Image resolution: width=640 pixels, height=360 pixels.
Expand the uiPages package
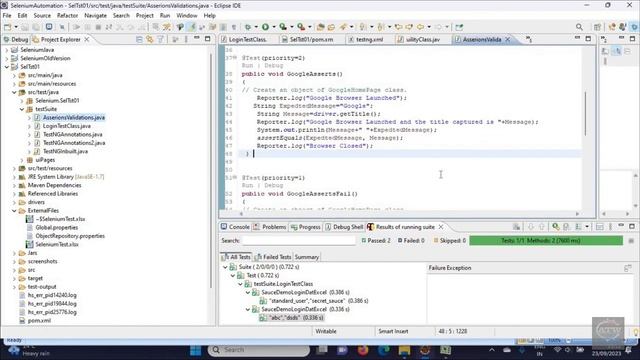coord(22,160)
